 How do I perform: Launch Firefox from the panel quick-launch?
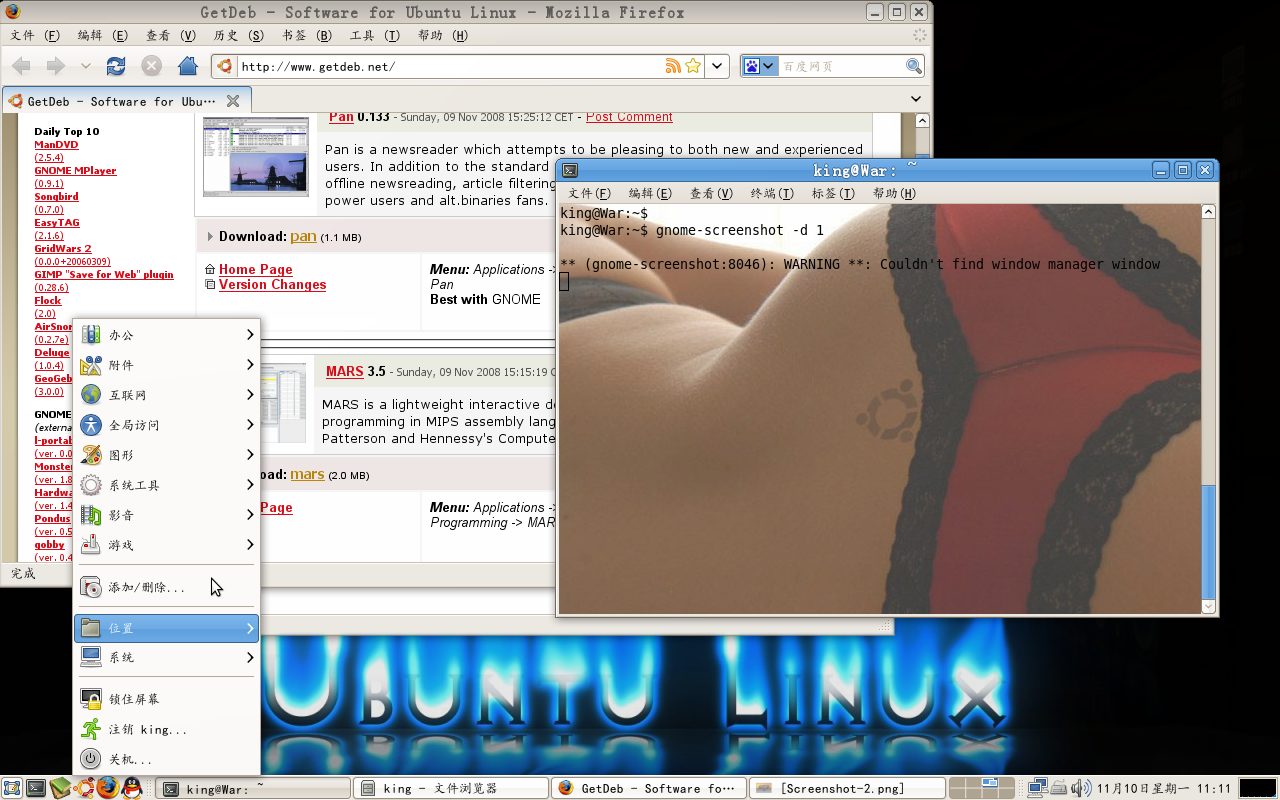click(x=107, y=788)
